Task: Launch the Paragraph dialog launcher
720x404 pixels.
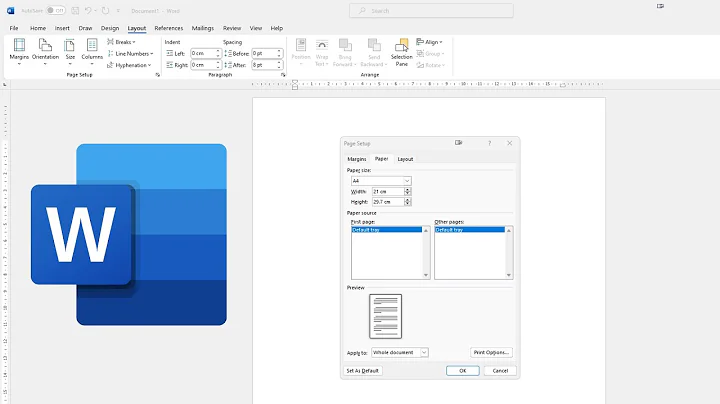Action: (283, 74)
